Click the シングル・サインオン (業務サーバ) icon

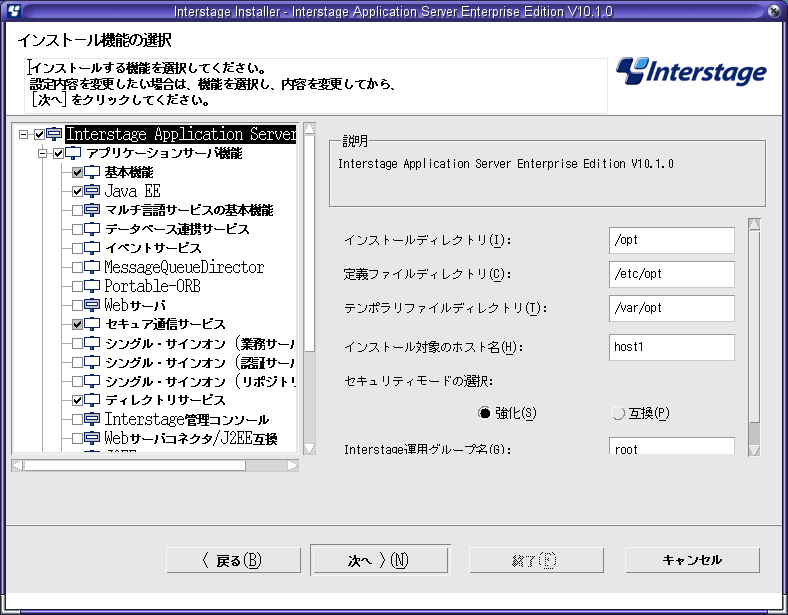click(91, 343)
